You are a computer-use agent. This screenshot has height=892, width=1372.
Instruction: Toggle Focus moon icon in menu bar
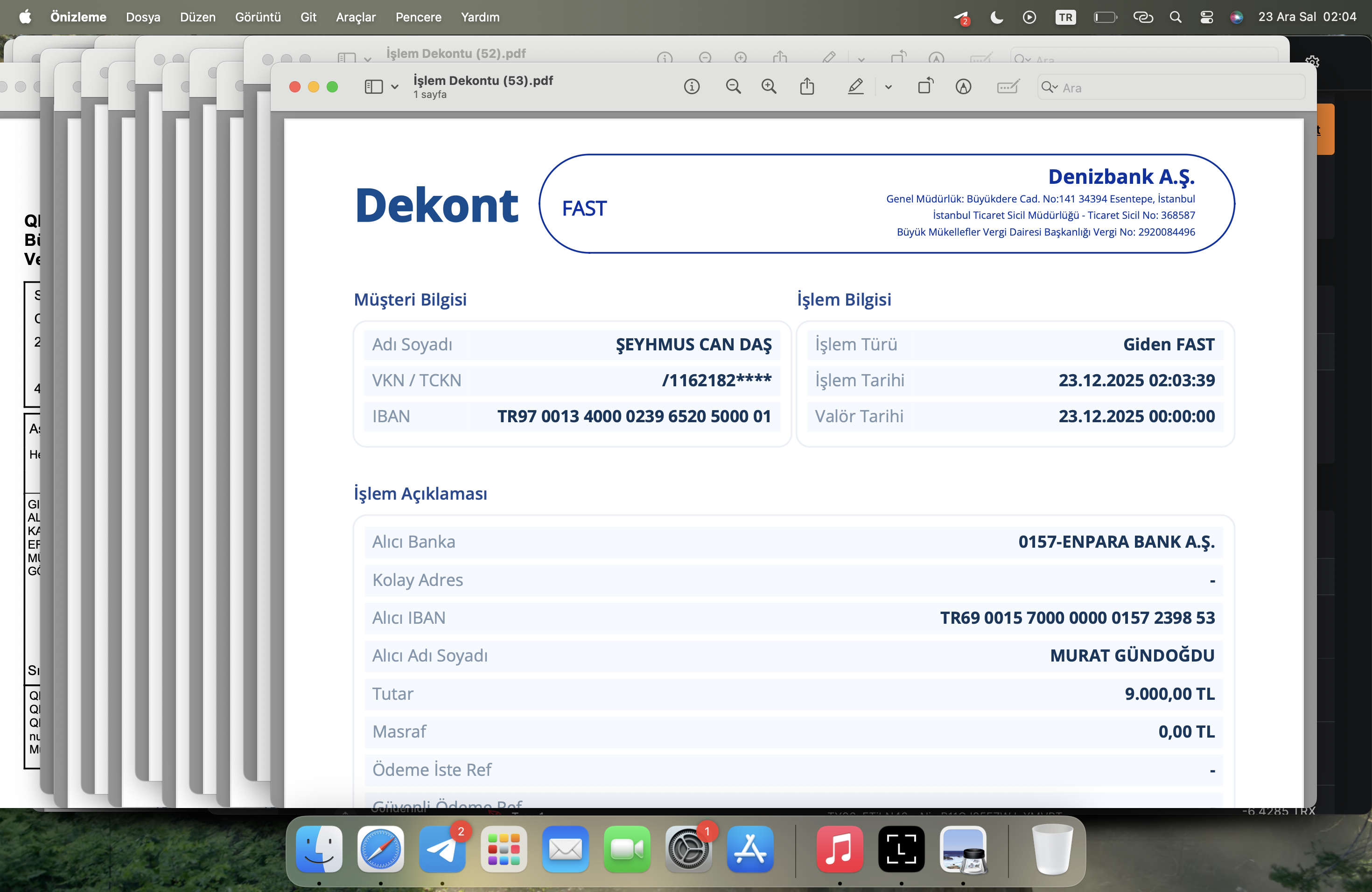997,17
